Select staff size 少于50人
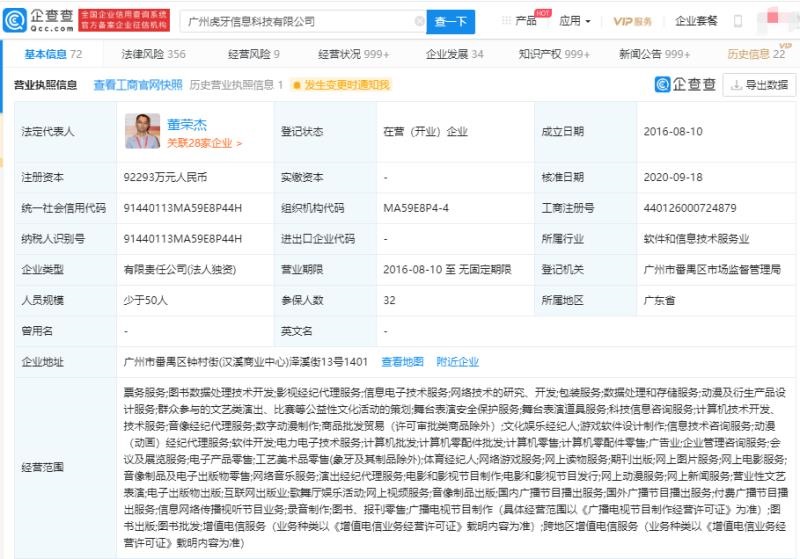This screenshot has height=559, width=800. coord(145,300)
